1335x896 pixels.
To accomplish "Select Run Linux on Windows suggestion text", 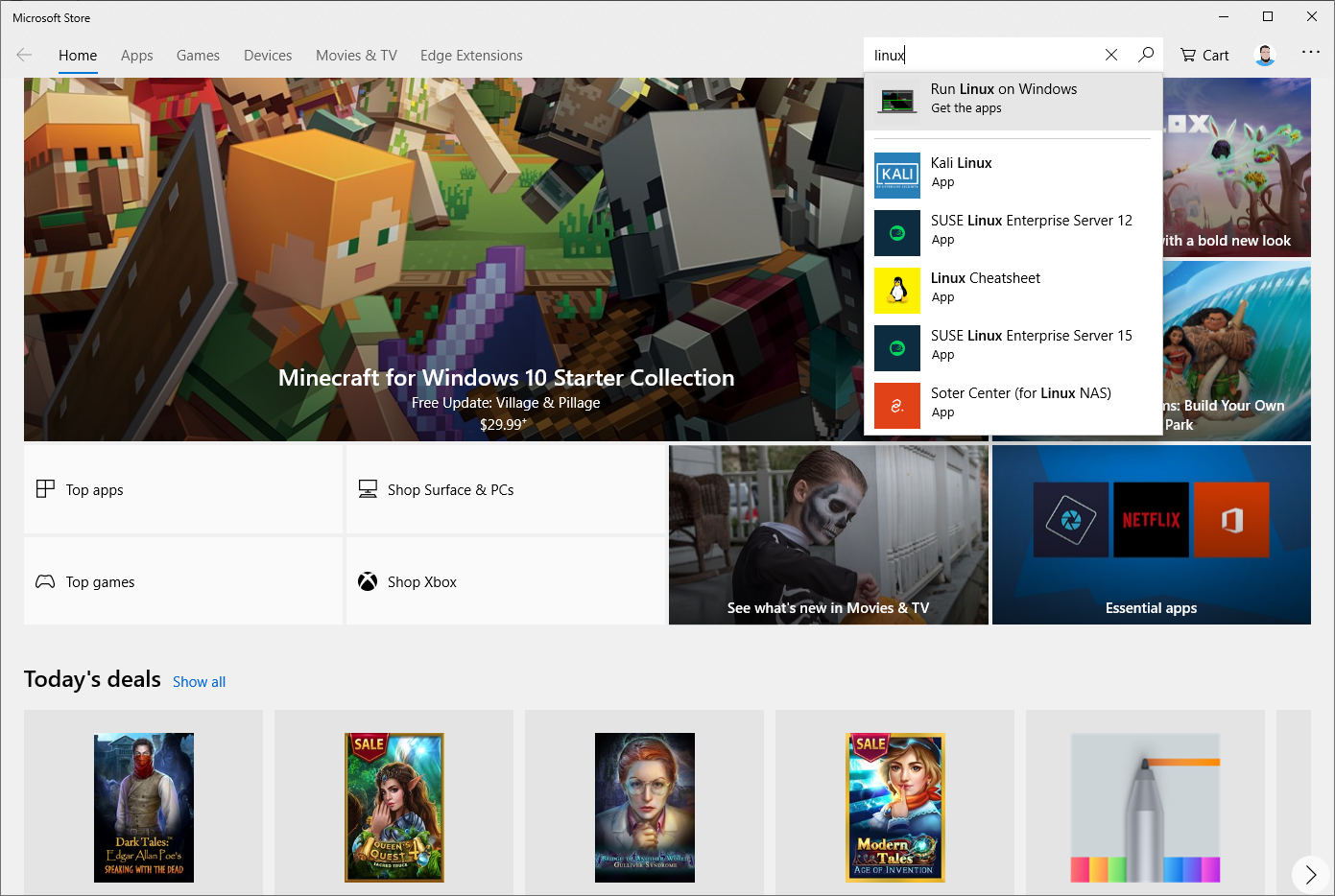I will [1004, 89].
